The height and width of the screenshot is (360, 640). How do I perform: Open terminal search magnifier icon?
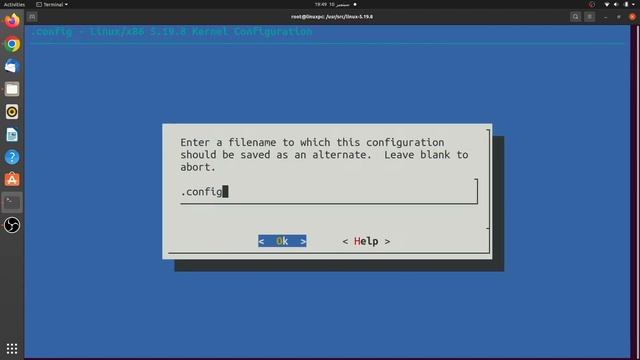576,17
